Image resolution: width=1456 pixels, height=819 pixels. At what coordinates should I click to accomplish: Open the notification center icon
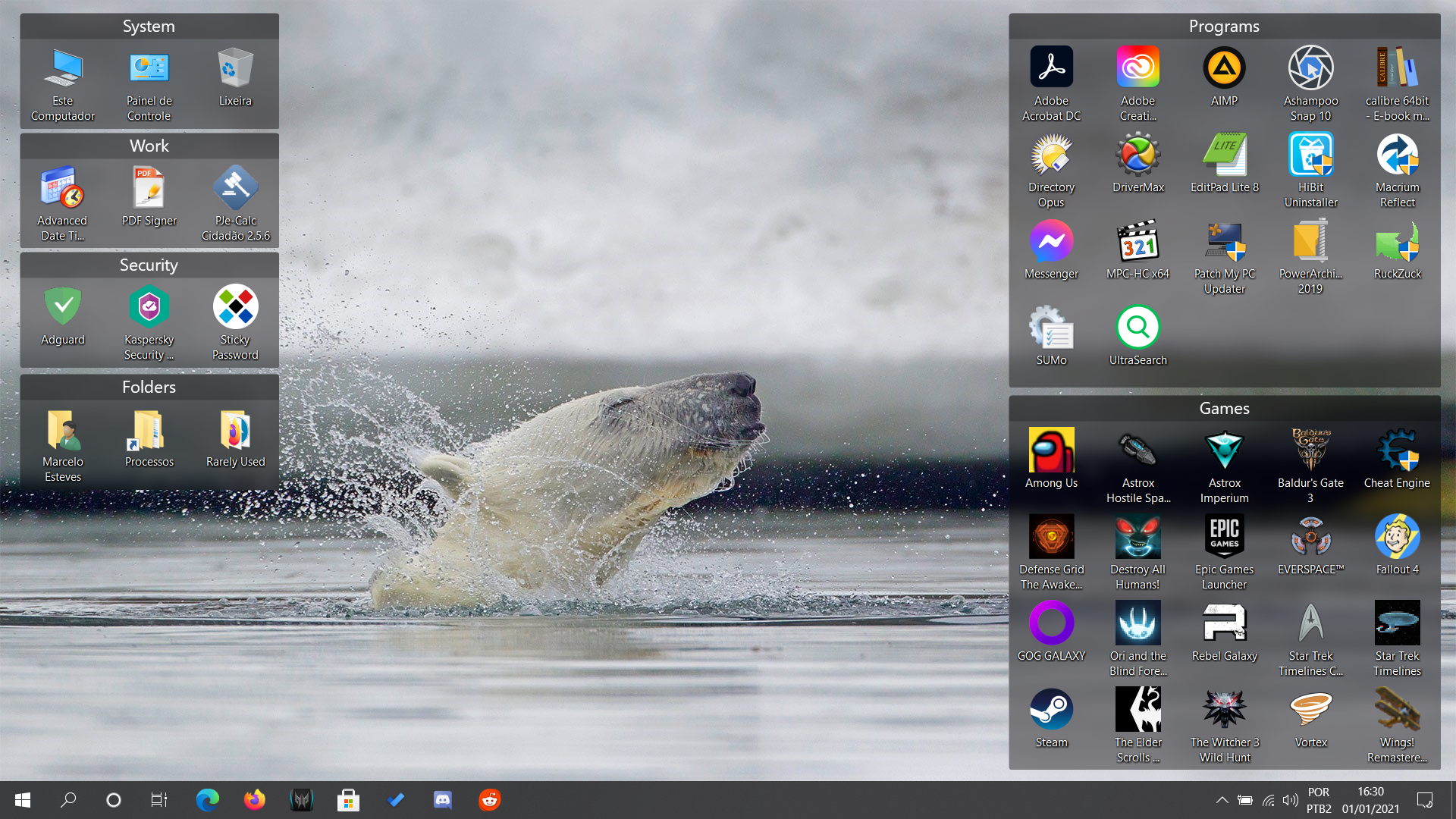pyautogui.click(x=1425, y=800)
